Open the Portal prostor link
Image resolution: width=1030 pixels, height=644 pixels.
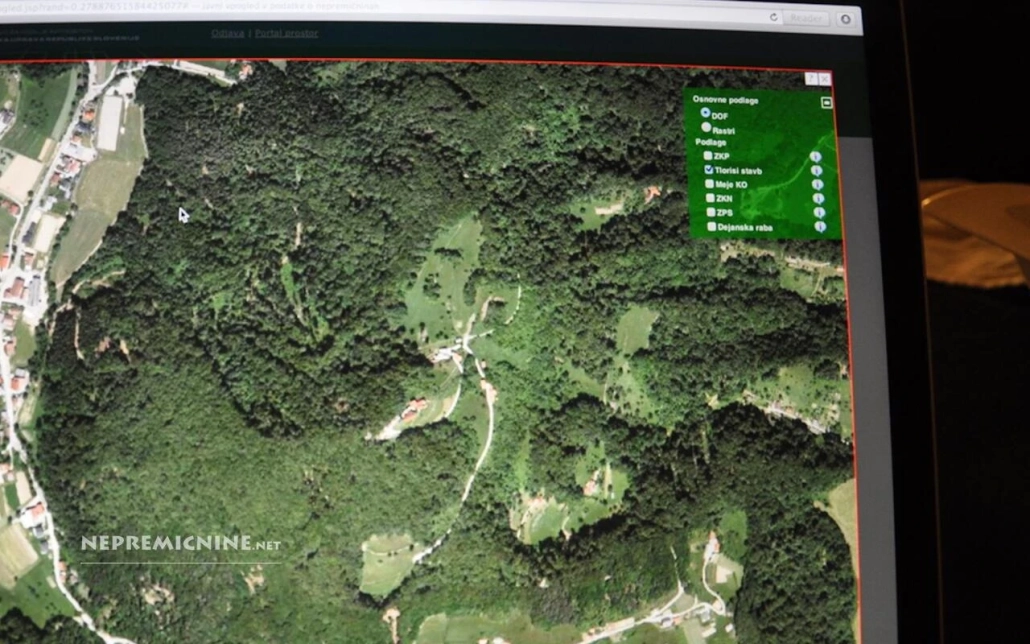pos(286,33)
